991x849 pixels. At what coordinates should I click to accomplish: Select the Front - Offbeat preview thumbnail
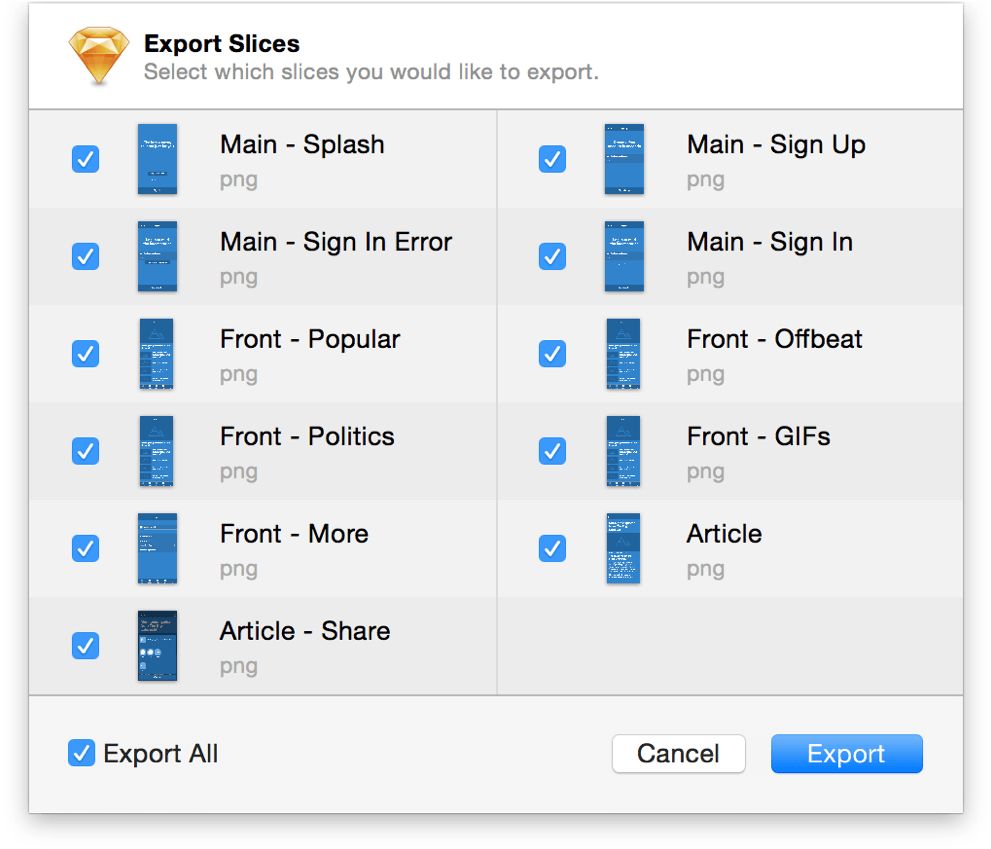[x=624, y=354]
